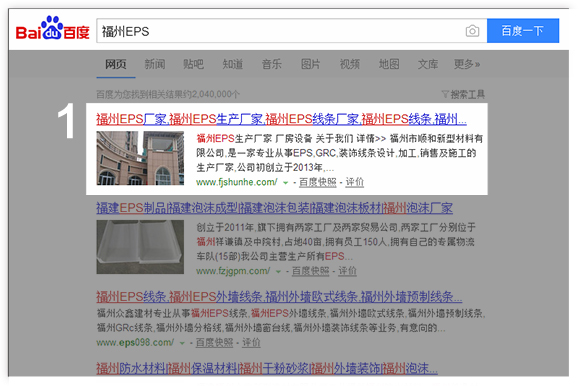Click the 百度一下 search button

523,31
